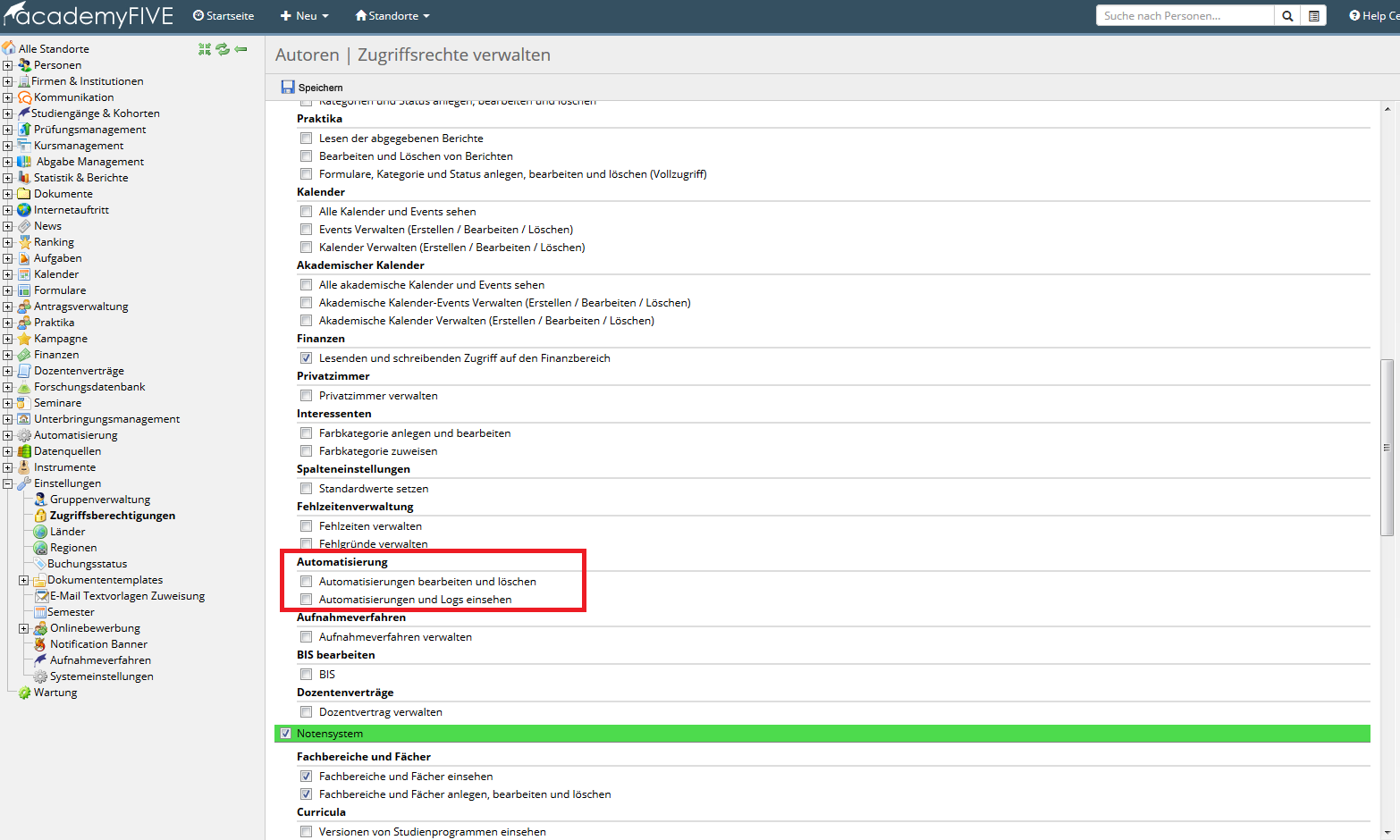Screen dimensions: 1400x840
Task: Uncheck Lesenden und schreibenden Zugriff Finanzbereich
Action: [307, 358]
